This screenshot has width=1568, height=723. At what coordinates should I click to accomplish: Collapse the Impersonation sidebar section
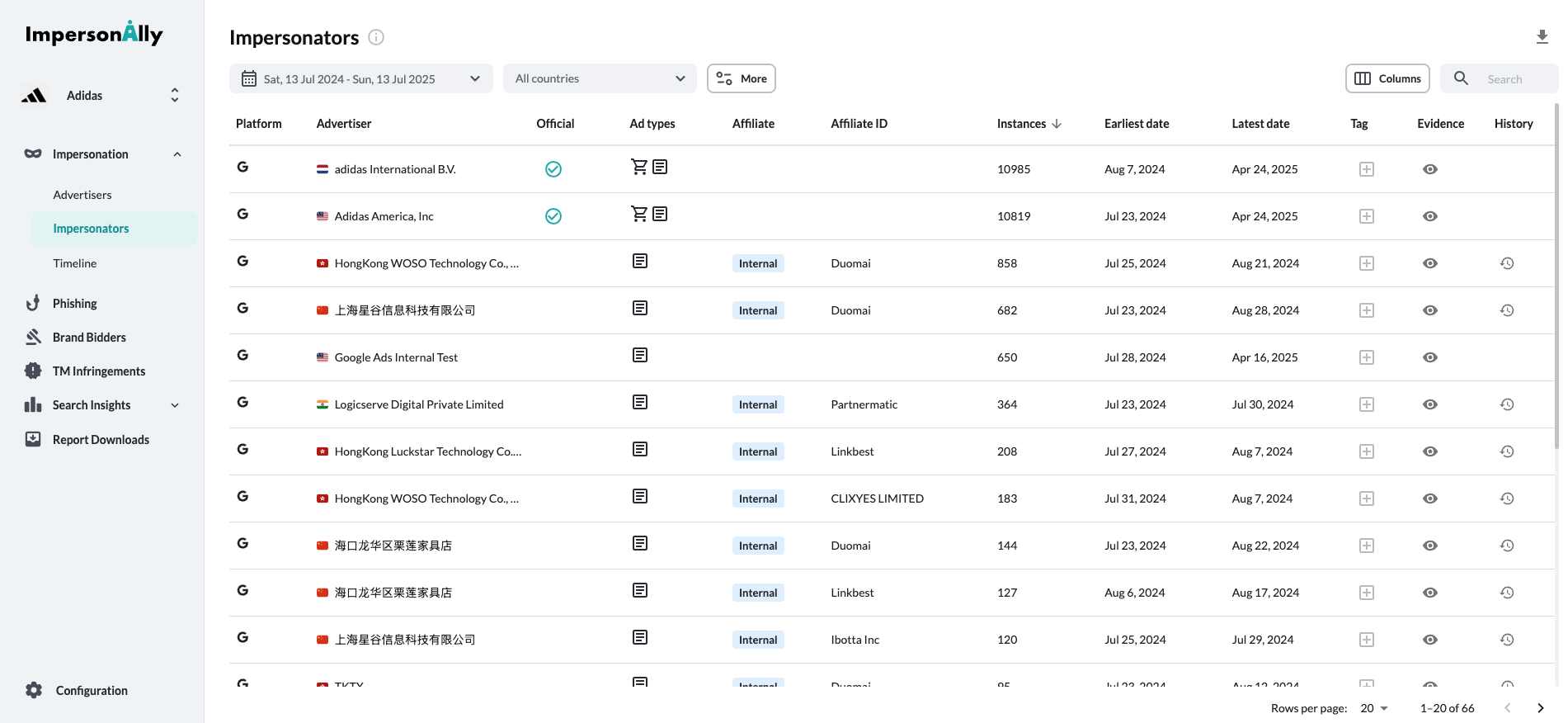[x=177, y=154]
